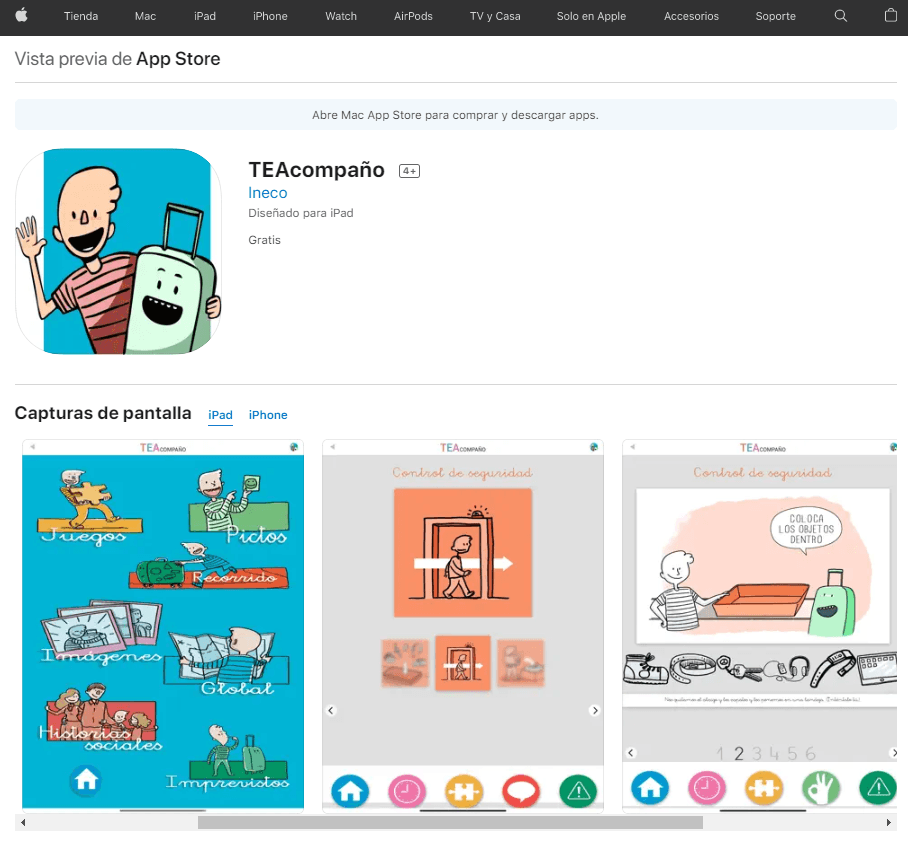Switch to the iPhone screenshots tab
908x858 pixels.
[268, 415]
